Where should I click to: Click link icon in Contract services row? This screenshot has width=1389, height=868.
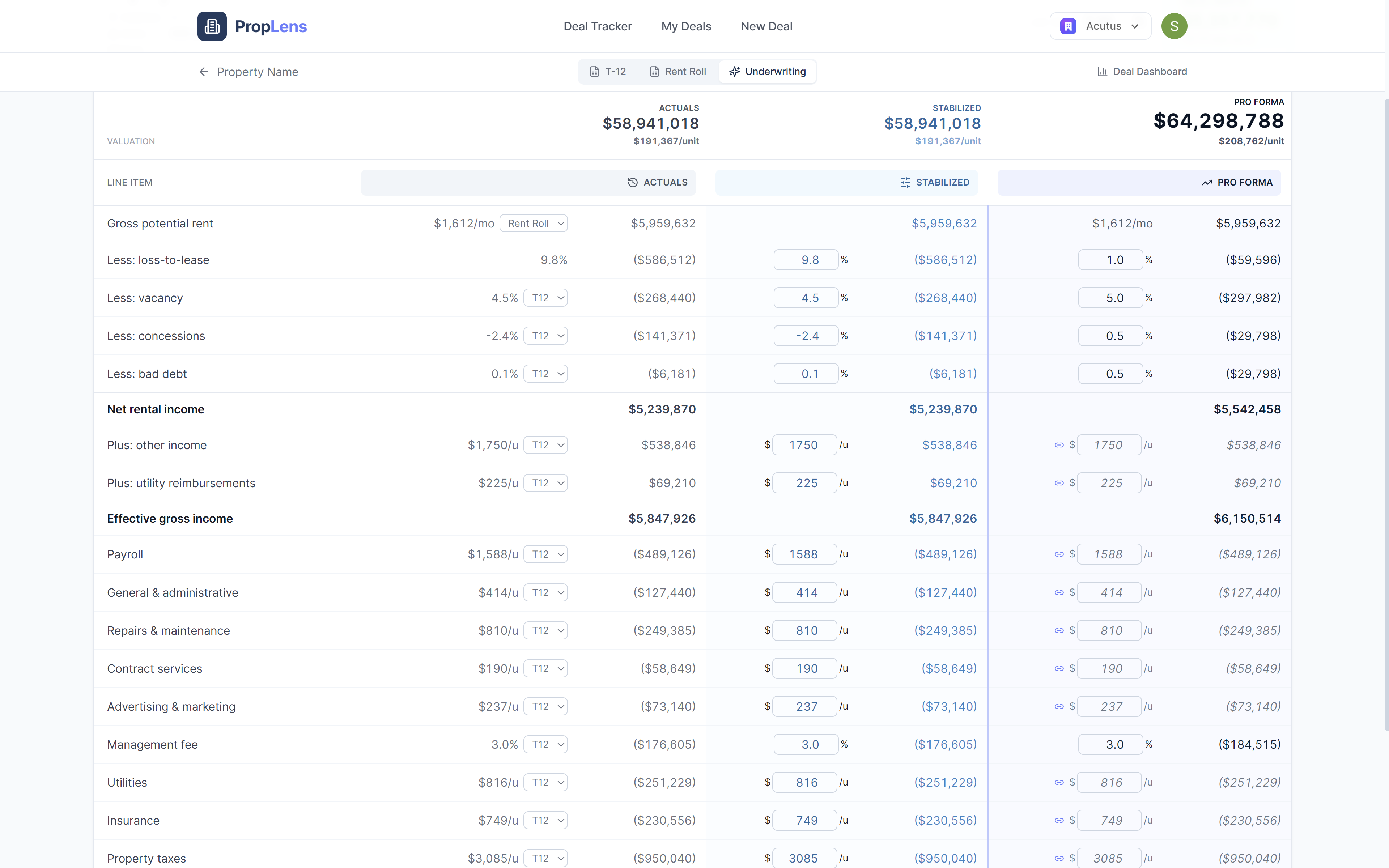(x=1059, y=669)
